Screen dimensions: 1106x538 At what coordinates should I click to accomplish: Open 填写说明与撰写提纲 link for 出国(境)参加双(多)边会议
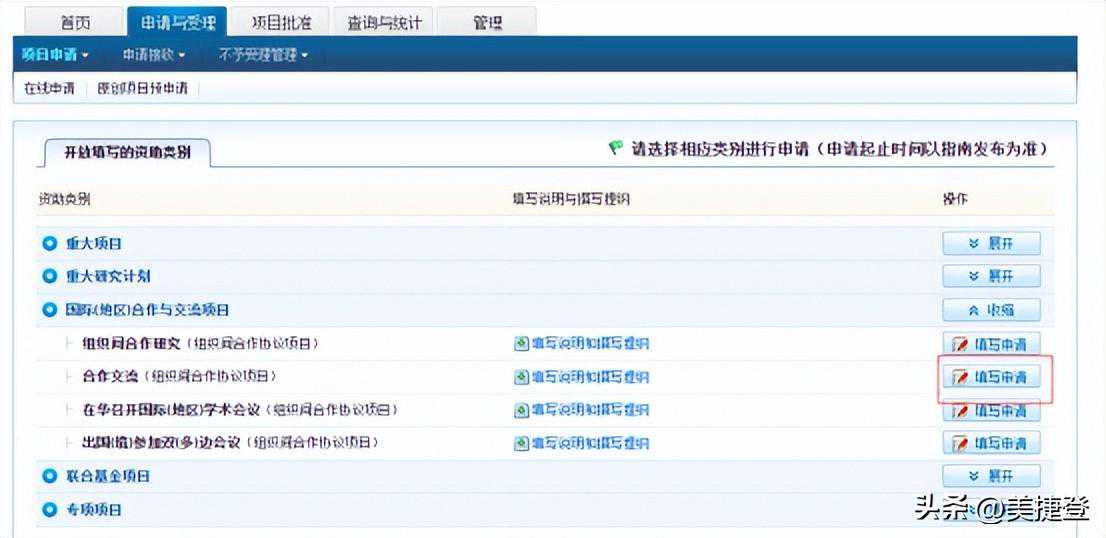(x=590, y=444)
